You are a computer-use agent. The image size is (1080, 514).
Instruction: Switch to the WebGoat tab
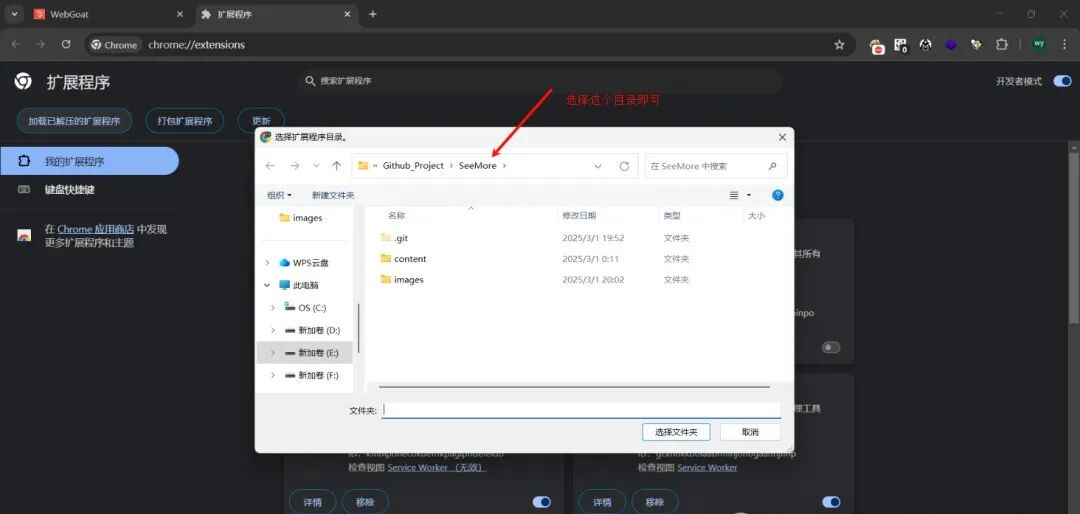click(x=110, y=14)
